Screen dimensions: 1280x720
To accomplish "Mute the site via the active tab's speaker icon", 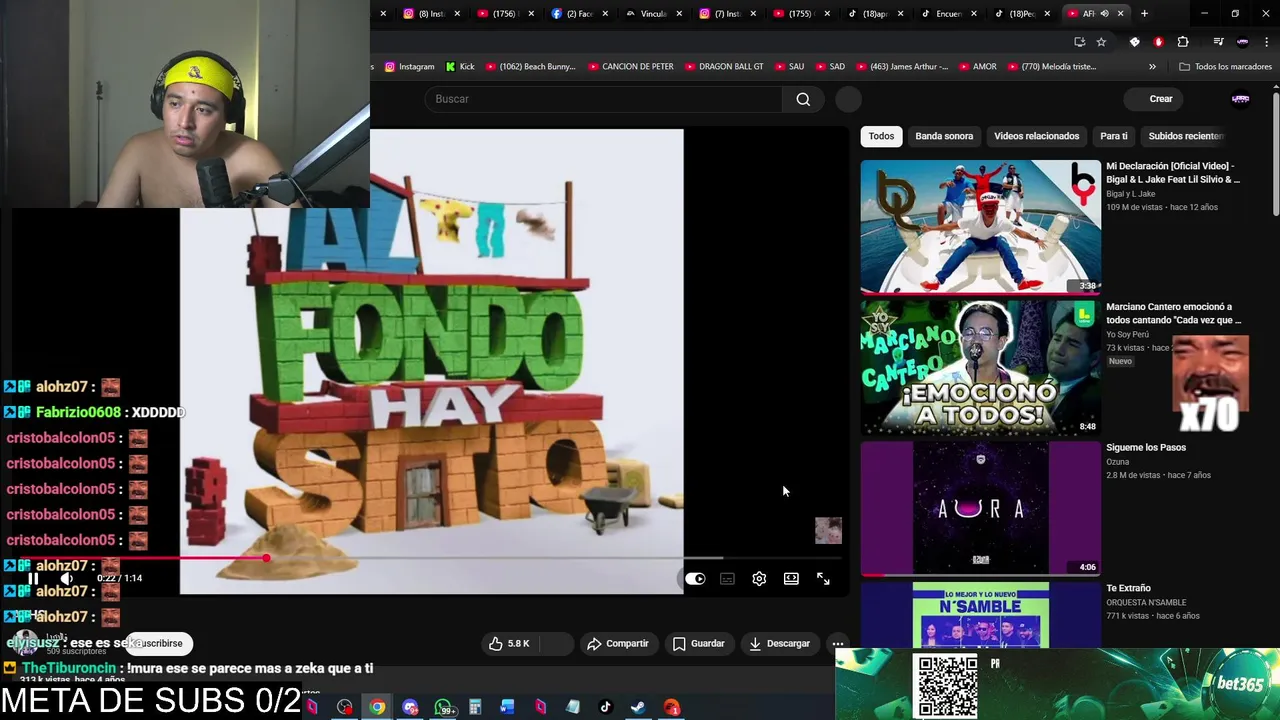I will point(1104,13).
